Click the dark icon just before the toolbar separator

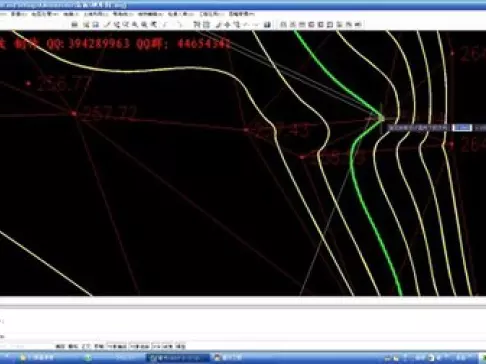(x=267, y=24)
